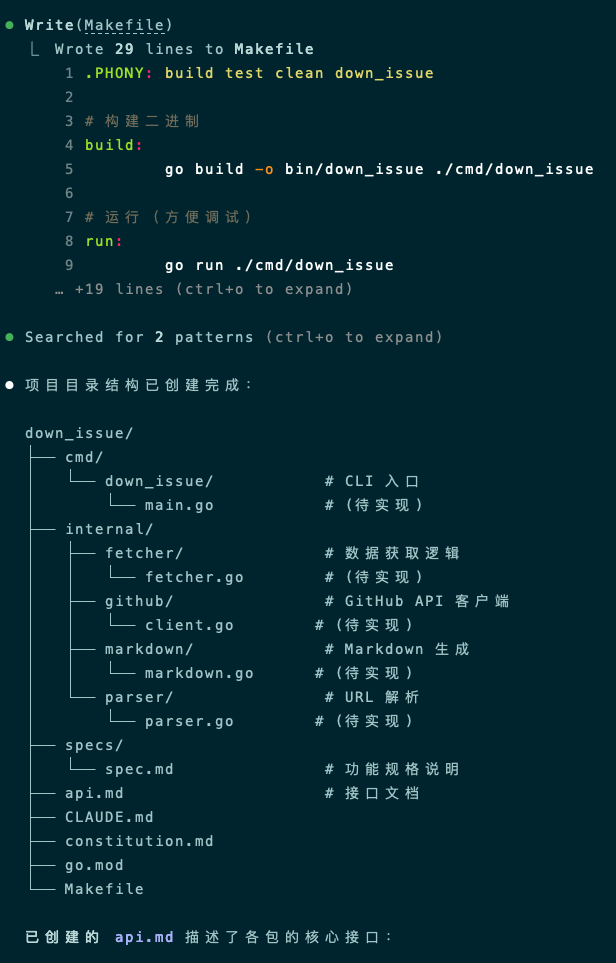
Task: Click the white bullet before 项目目录结构已创建完成
Action: click(x=10, y=385)
